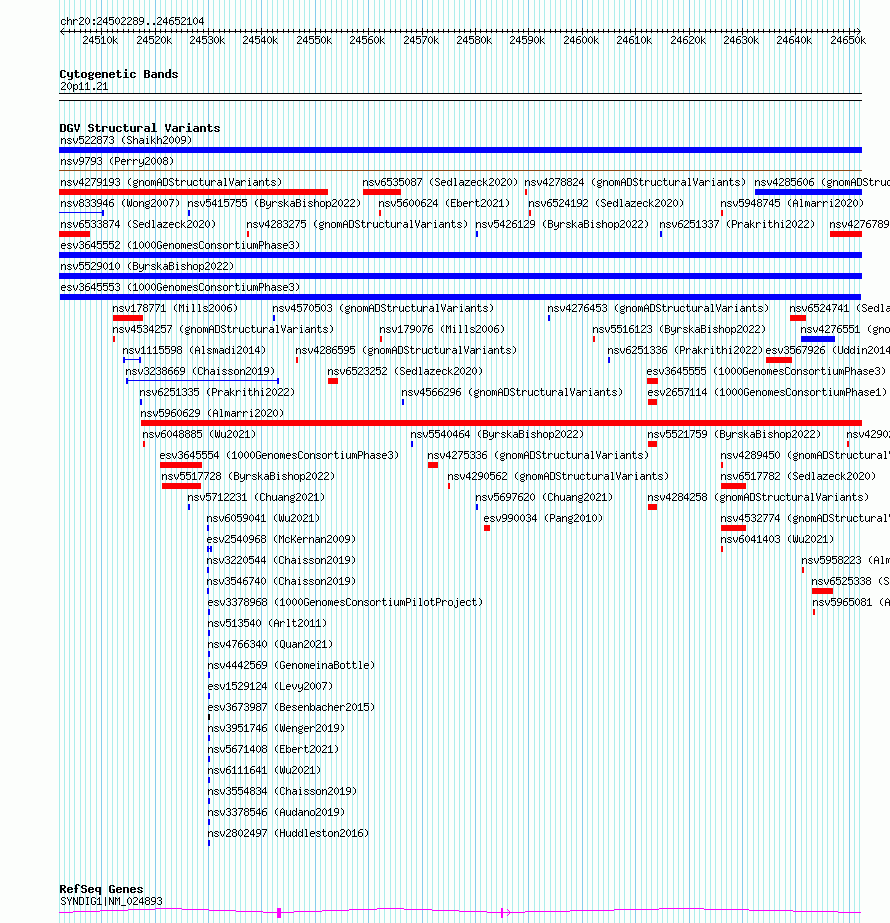Open the nsv833946 (Wong2007) variant label

pos(120,203)
